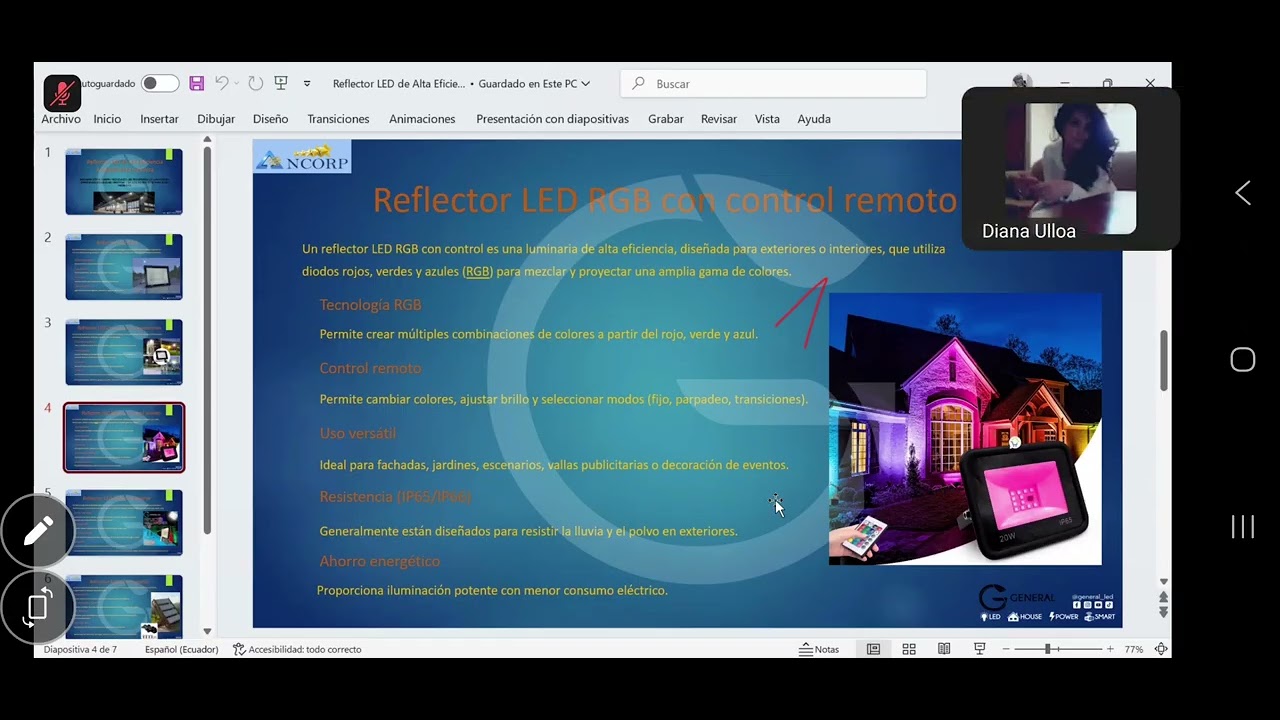Select the Animaciones tab
This screenshot has width=1280, height=720.
(422, 119)
